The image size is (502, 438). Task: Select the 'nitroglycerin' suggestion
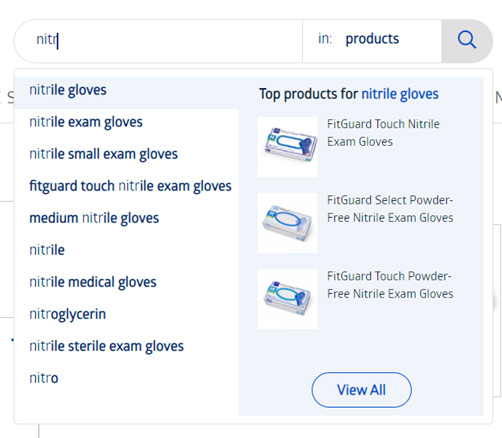[x=127, y=314]
